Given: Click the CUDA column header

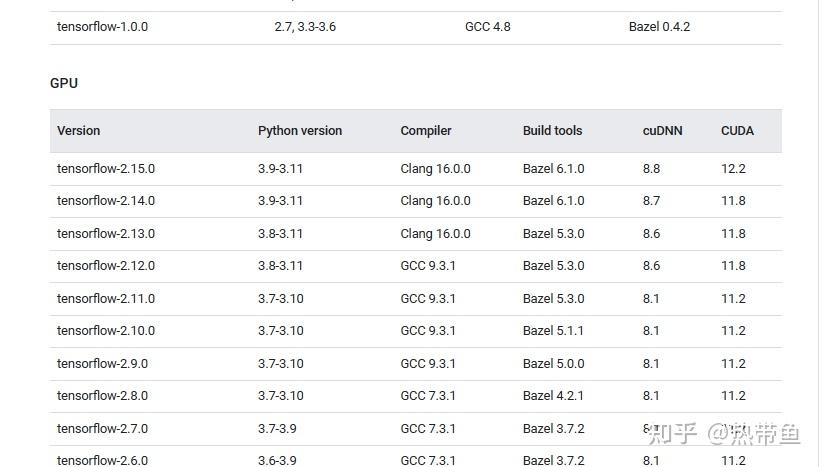Looking at the screenshot, I should 737,131.
